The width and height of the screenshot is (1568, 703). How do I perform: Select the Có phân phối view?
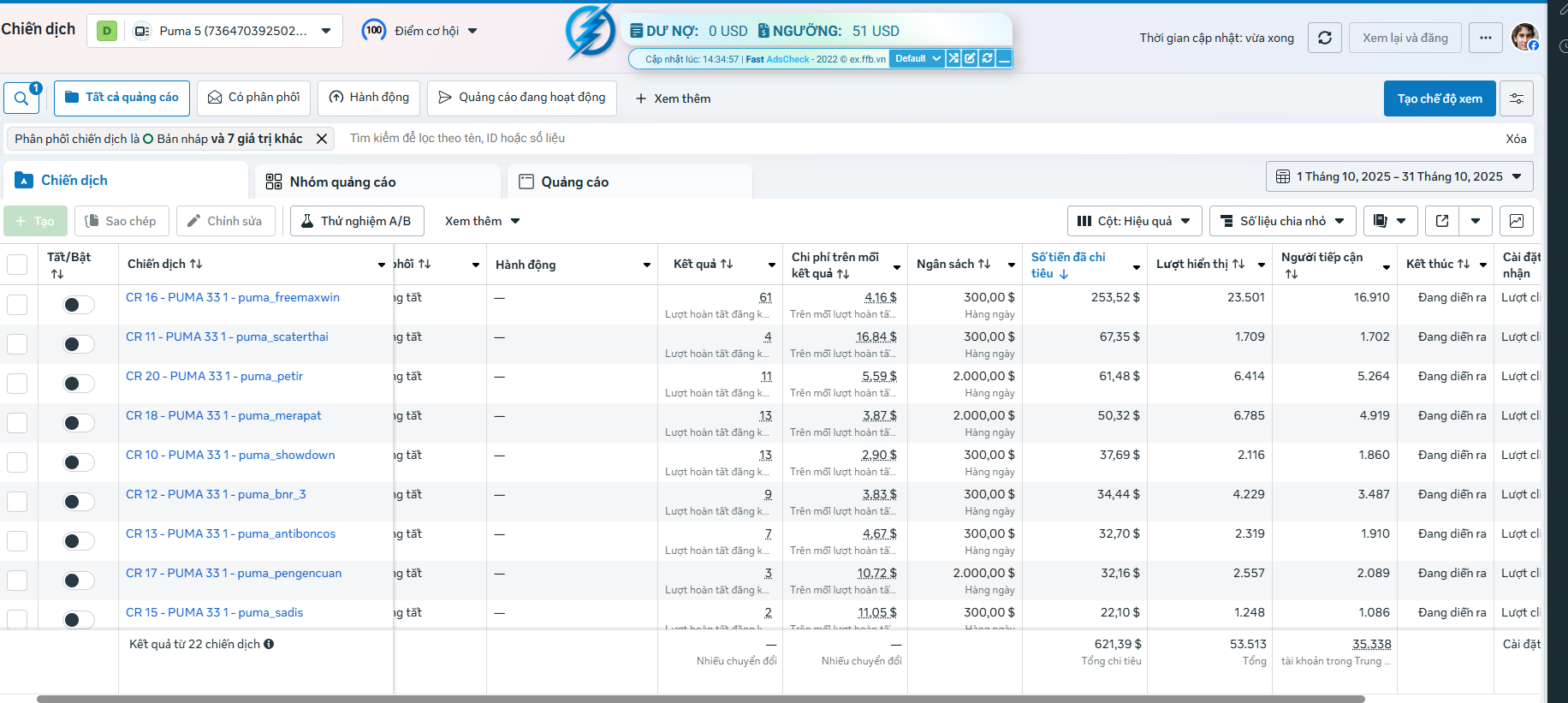(253, 98)
